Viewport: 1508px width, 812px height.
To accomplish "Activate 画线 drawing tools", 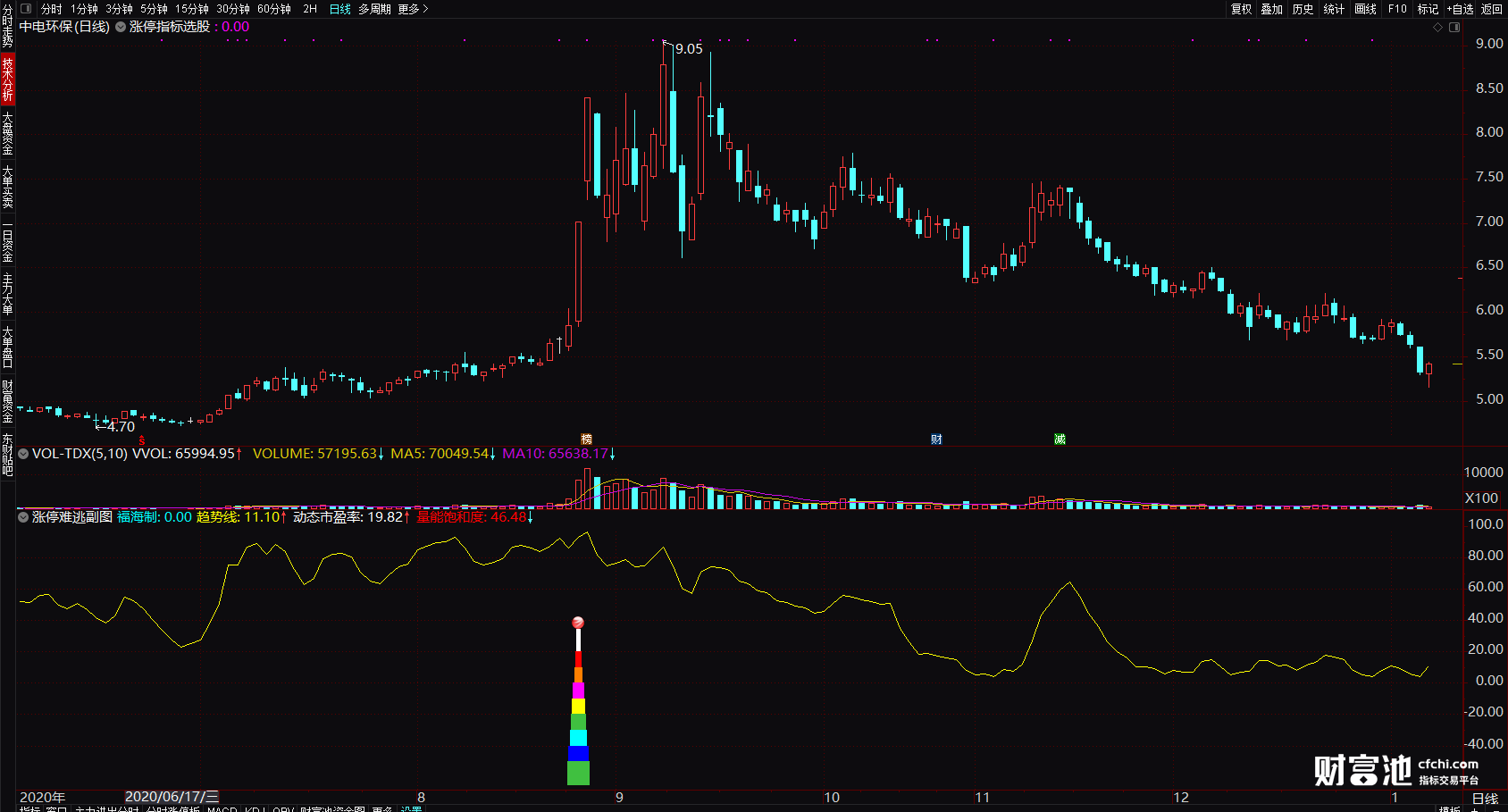I will pos(1366,9).
